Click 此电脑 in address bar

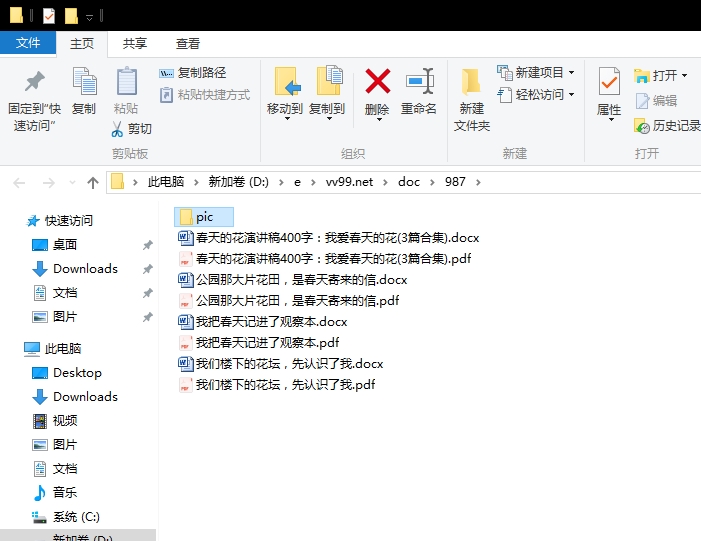165,182
